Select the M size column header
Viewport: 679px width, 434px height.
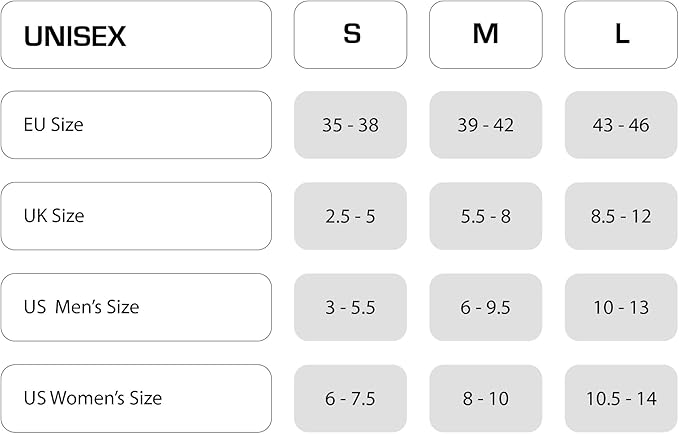click(x=486, y=35)
